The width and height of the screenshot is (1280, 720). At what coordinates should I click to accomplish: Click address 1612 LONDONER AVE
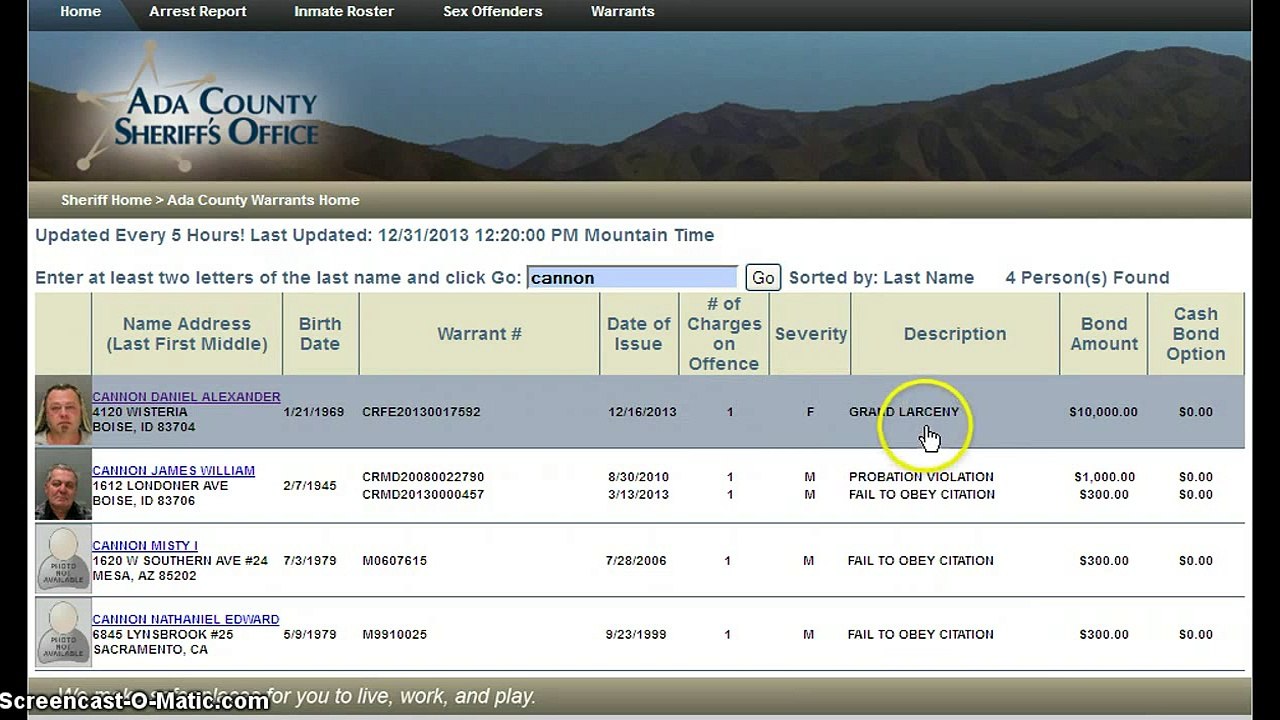(x=160, y=486)
